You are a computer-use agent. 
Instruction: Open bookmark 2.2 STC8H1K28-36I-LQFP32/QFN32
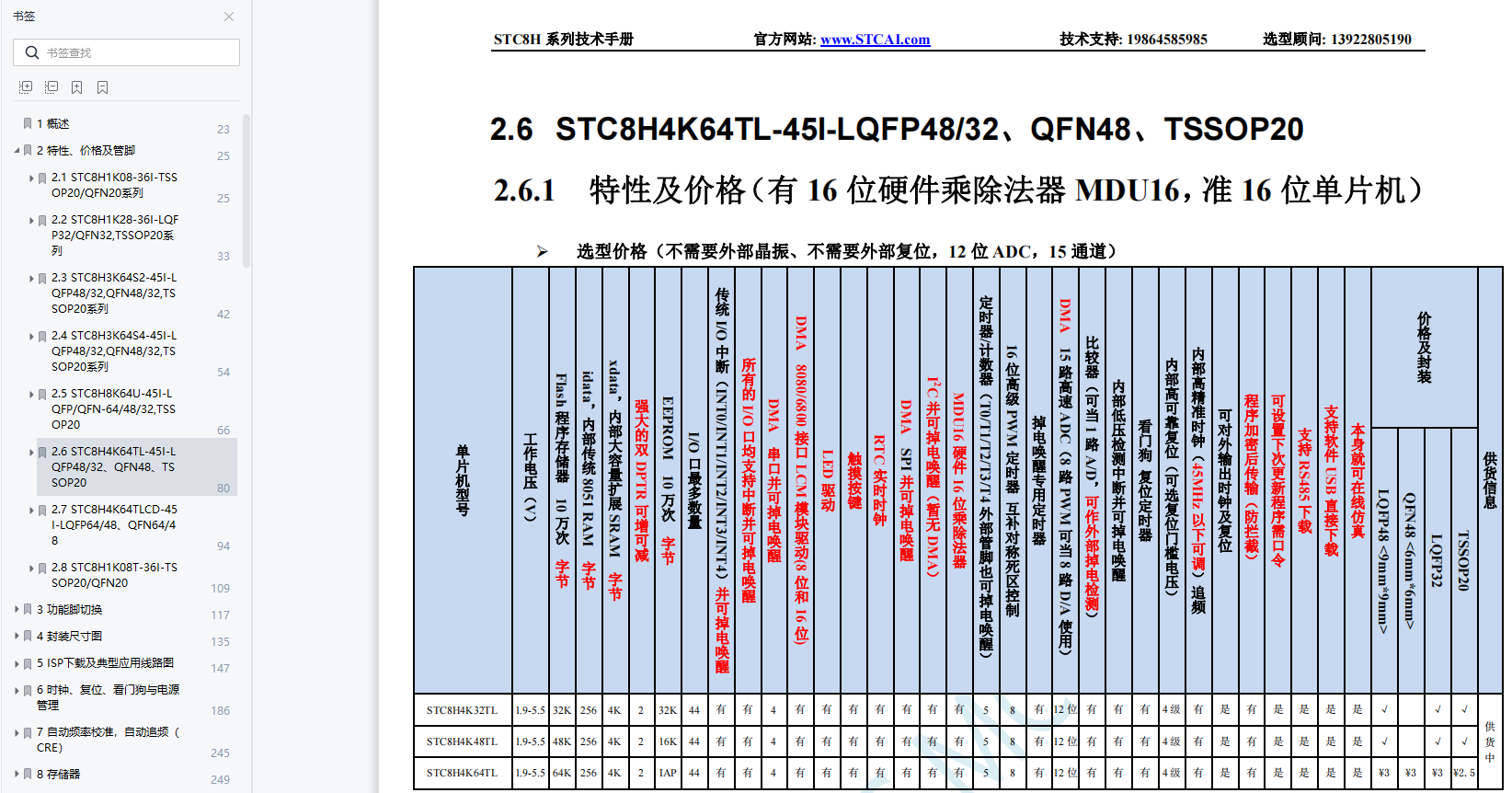coord(115,235)
